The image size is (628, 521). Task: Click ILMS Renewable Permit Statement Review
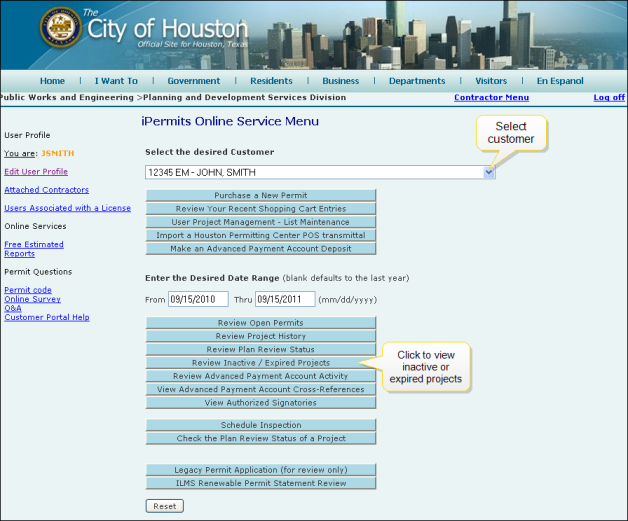click(x=261, y=483)
